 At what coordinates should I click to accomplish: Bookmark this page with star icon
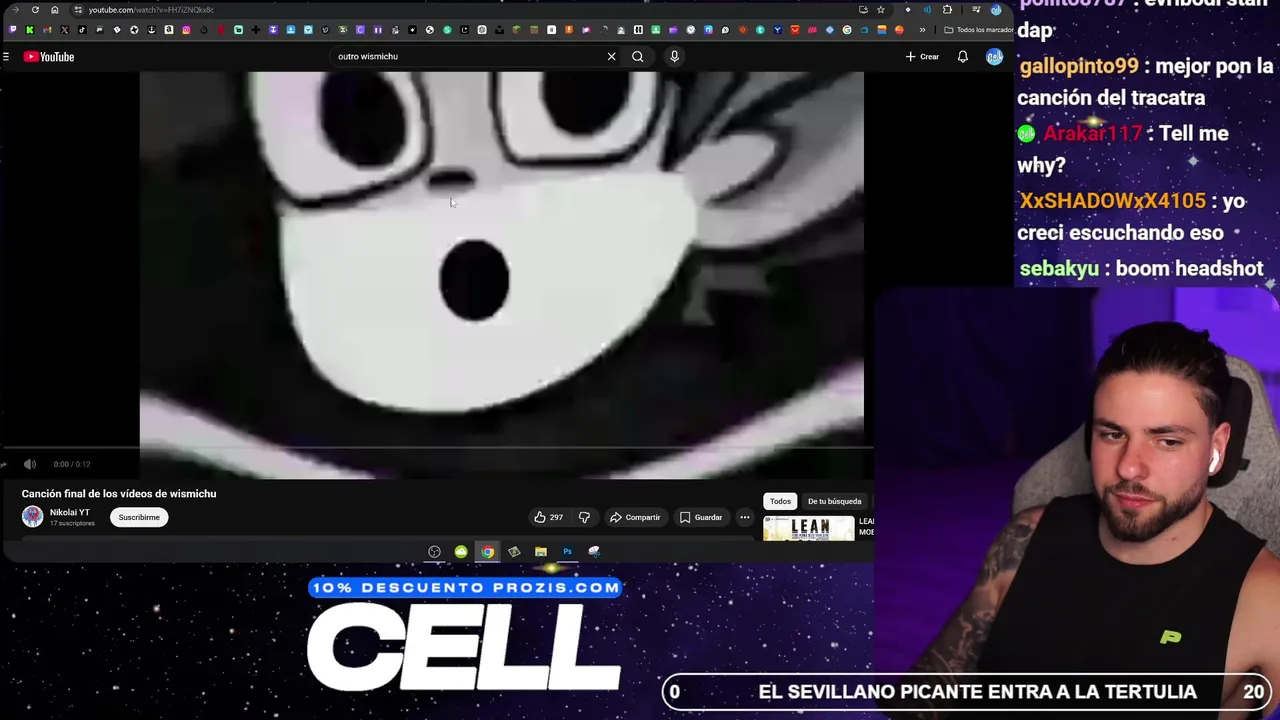(x=880, y=10)
